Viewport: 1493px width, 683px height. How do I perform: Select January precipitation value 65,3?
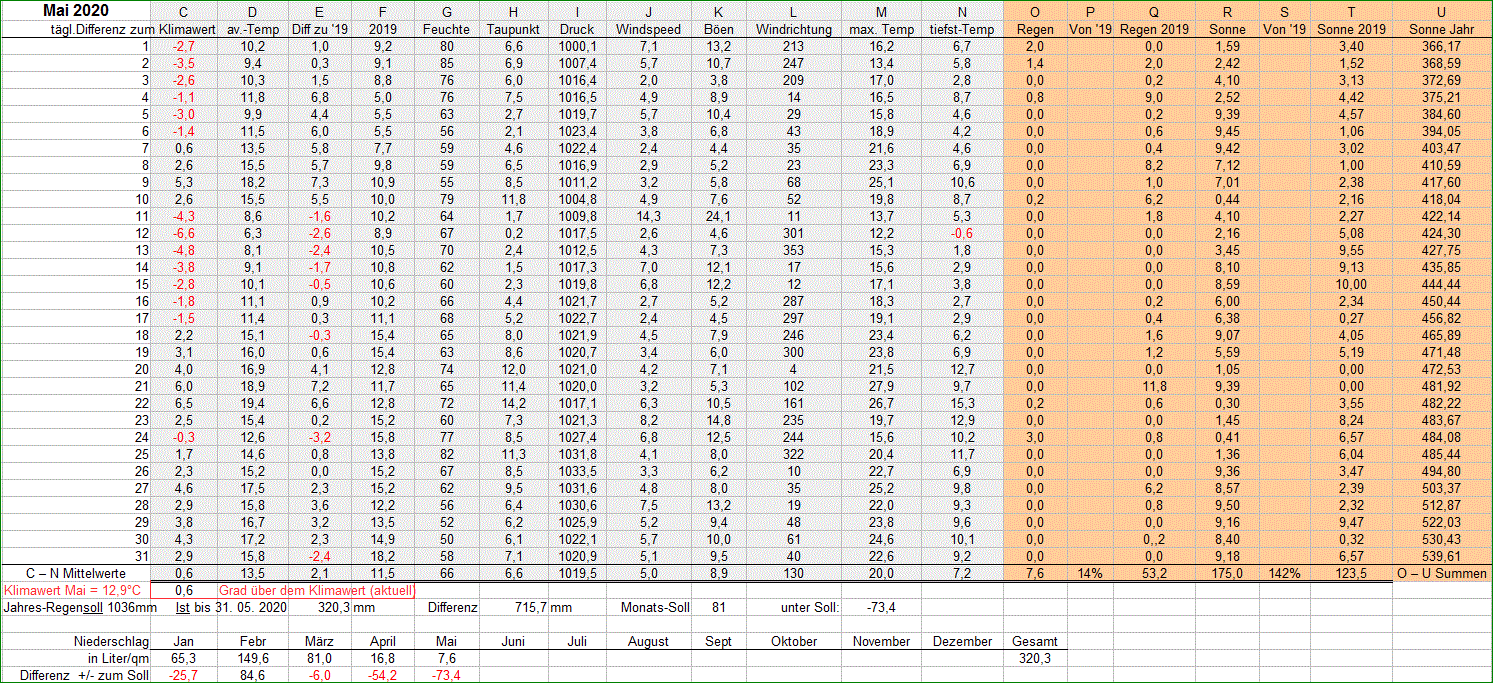[x=184, y=658]
